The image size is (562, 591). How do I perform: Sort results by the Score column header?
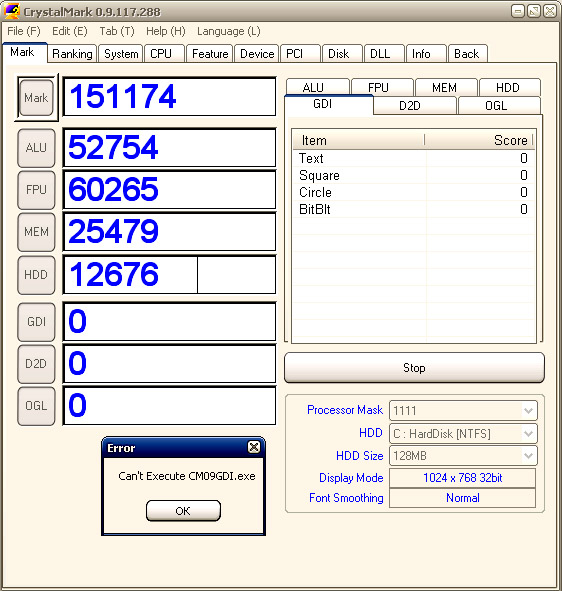tap(479, 140)
